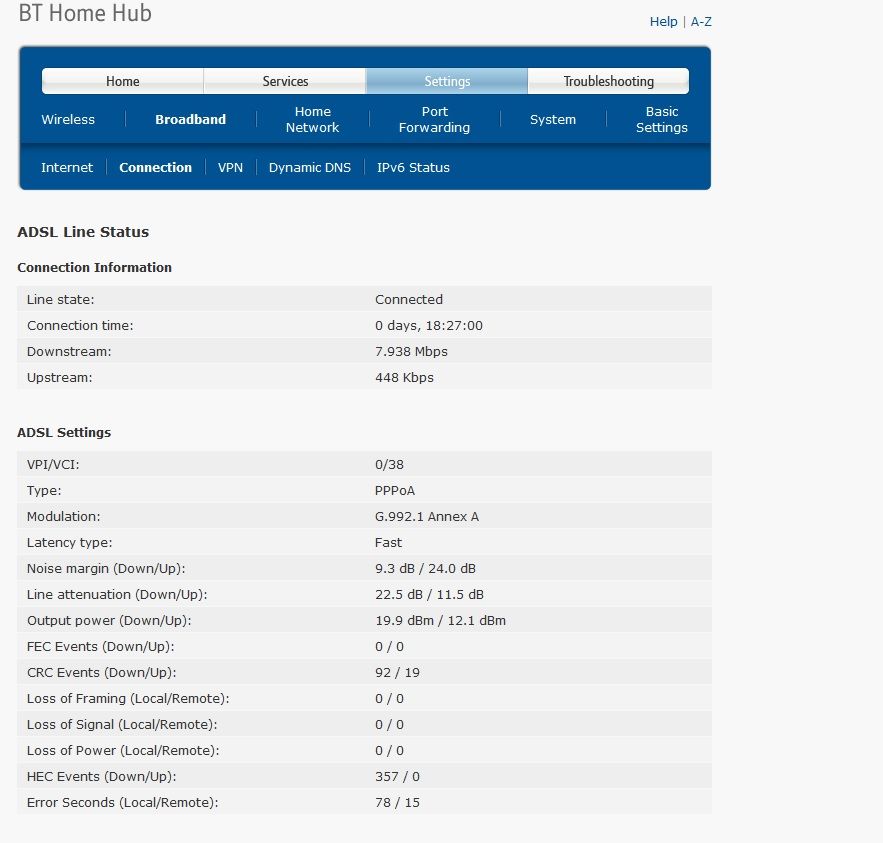Select HEC Events value 357 / 0
This screenshot has width=883, height=843.
397,776
